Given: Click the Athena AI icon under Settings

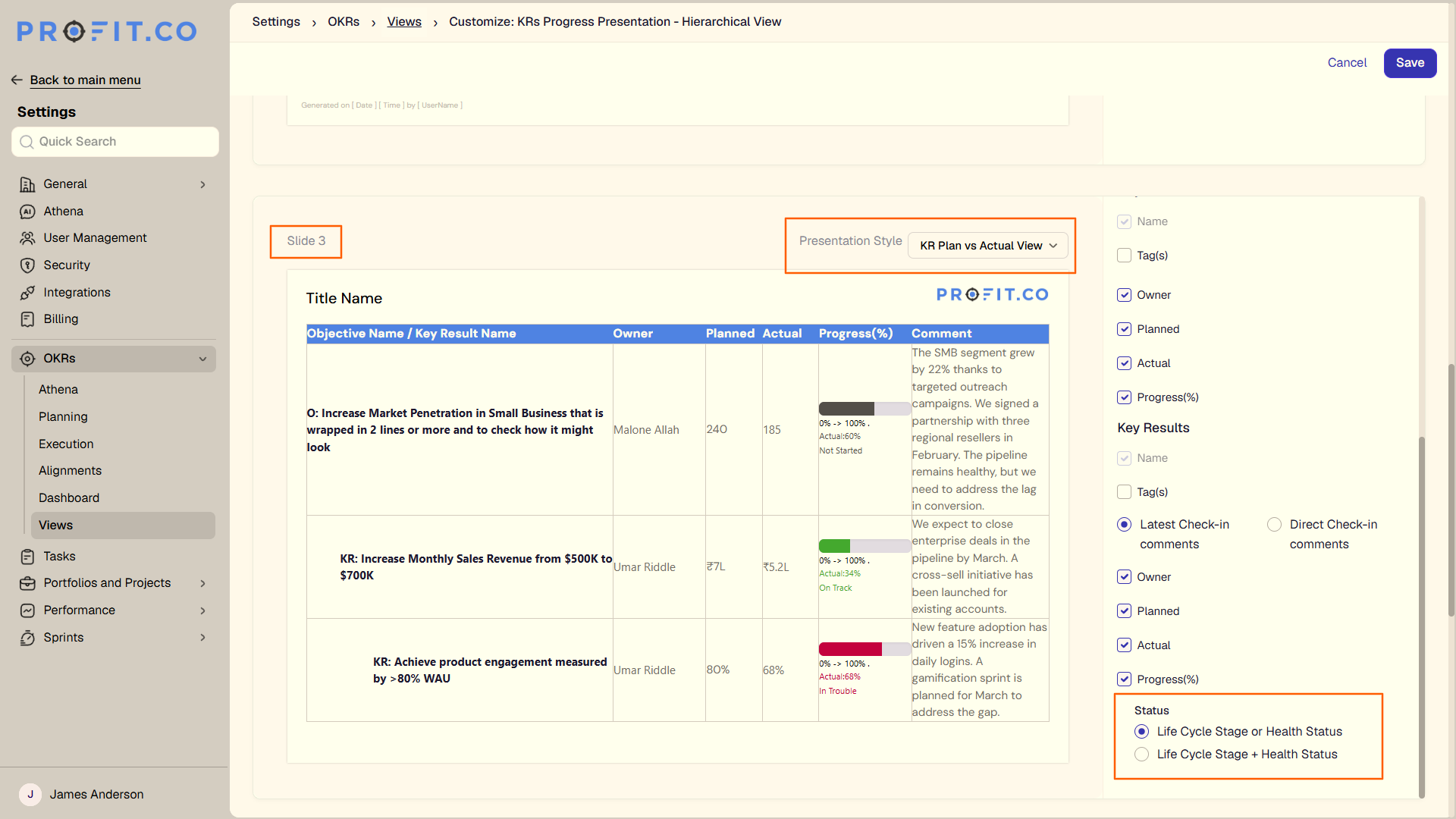Looking at the screenshot, I should tap(27, 212).
